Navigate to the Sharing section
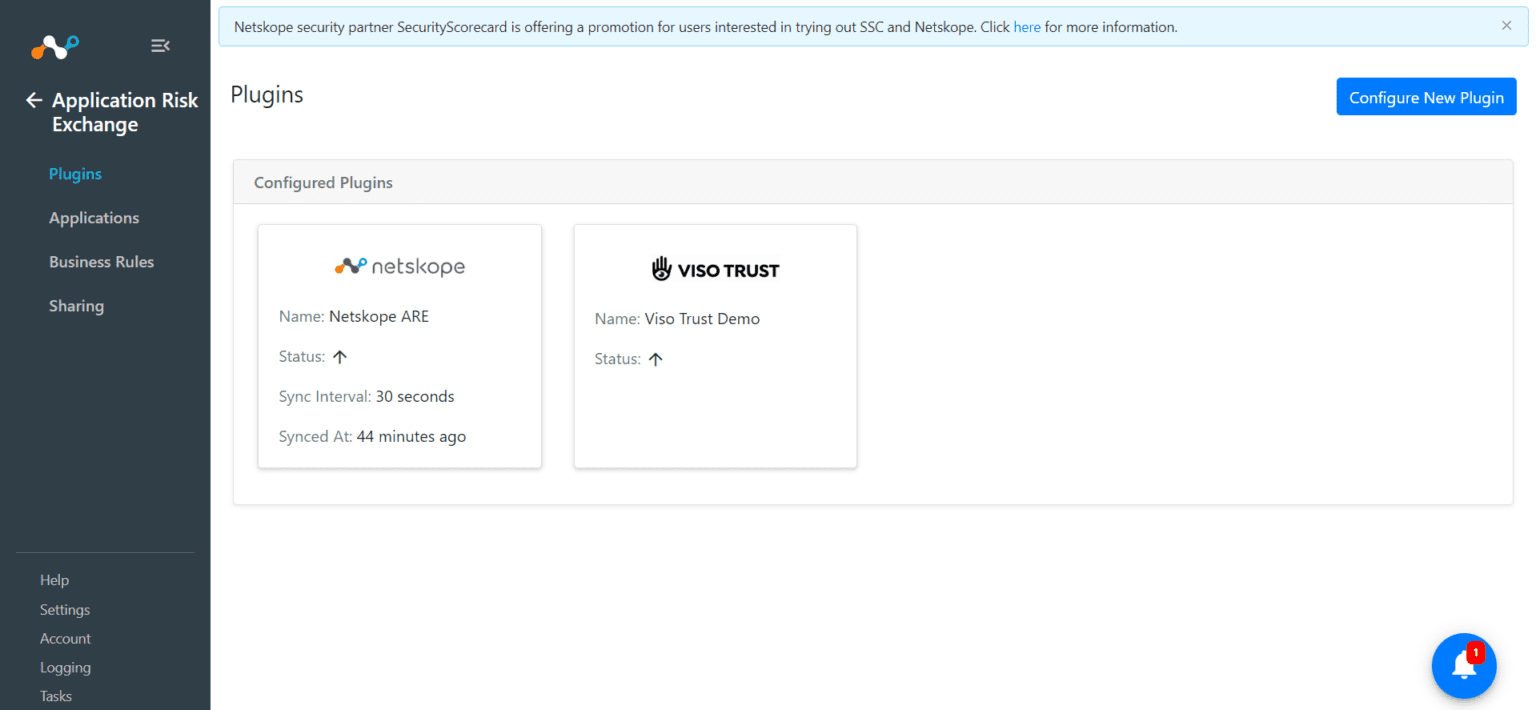 pos(76,305)
